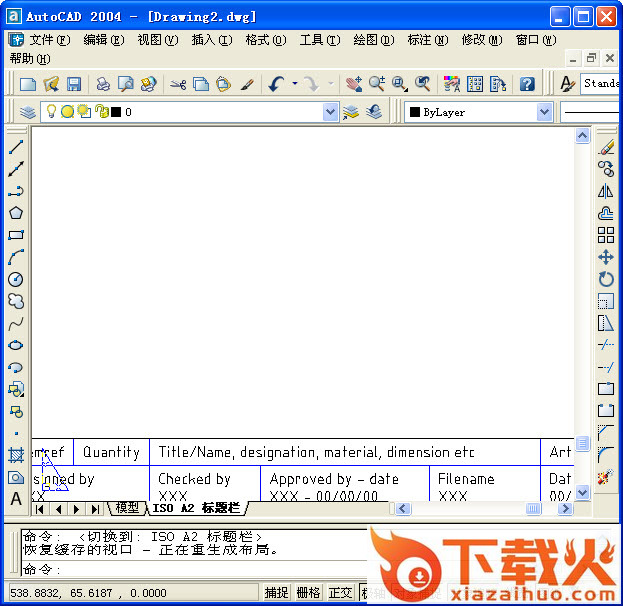Activate Zoom Realtime tool
623x606 pixels.
click(377, 84)
